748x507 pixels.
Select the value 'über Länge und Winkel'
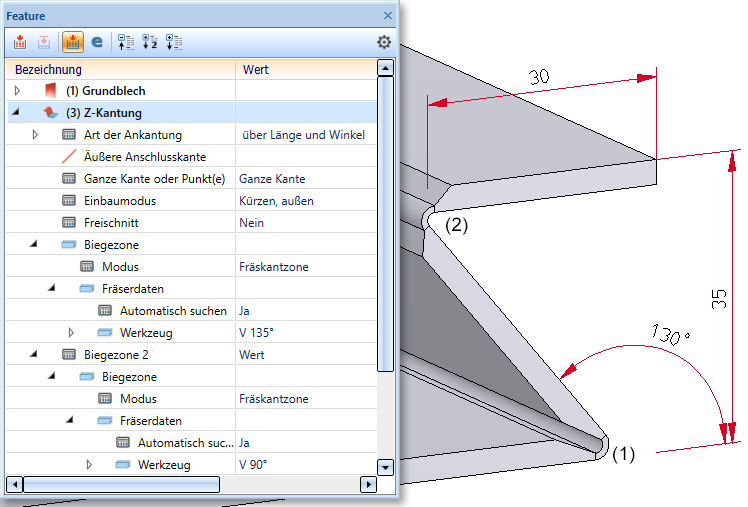pyautogui.click(x=303, y=135)
